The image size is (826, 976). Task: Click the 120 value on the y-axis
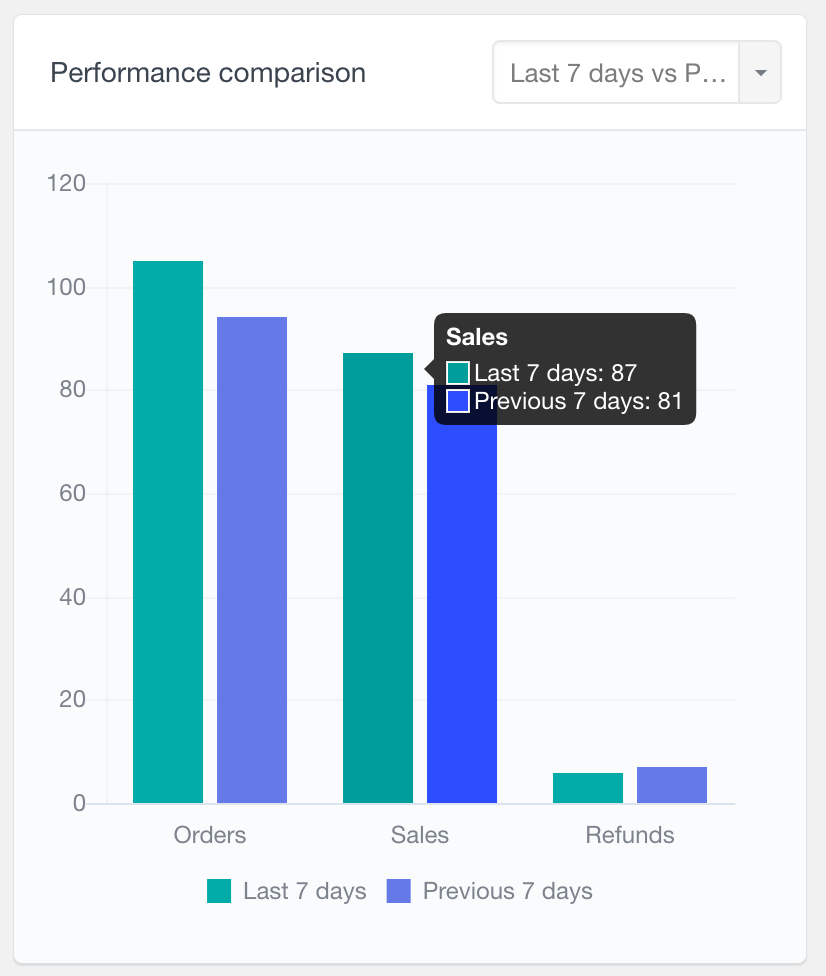click(x=67, y=184)
